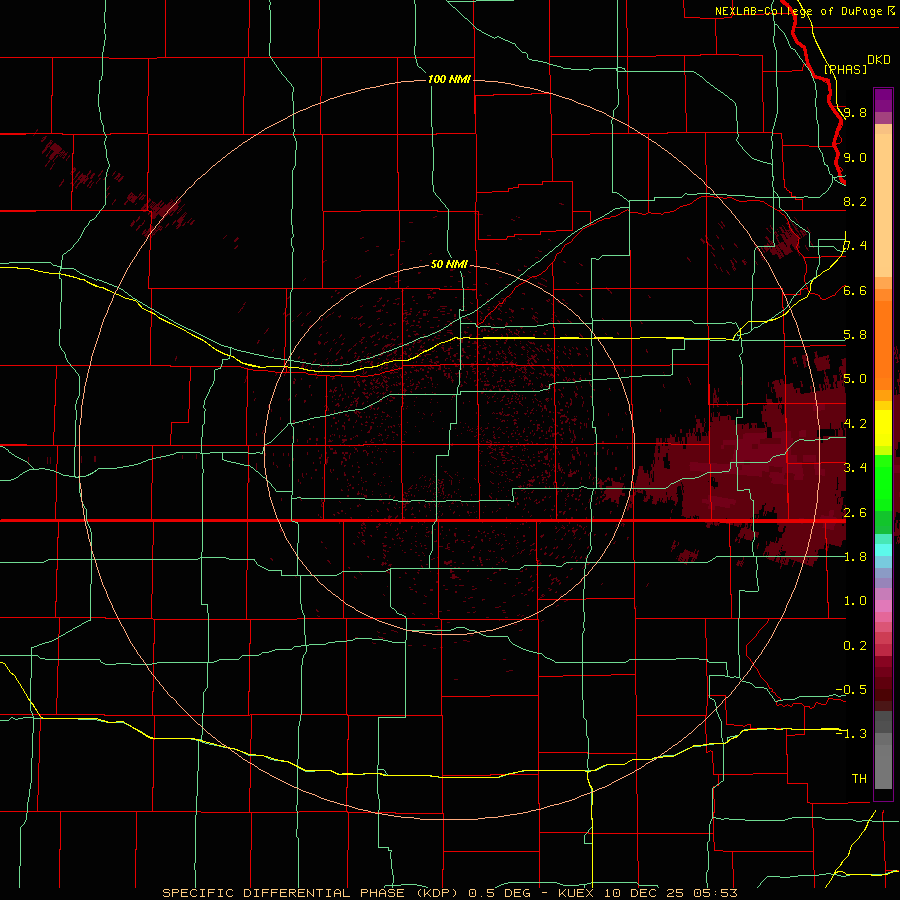Click the "9.8" scale value
Viewport: 900px width, 900px height.
point(855,112)
